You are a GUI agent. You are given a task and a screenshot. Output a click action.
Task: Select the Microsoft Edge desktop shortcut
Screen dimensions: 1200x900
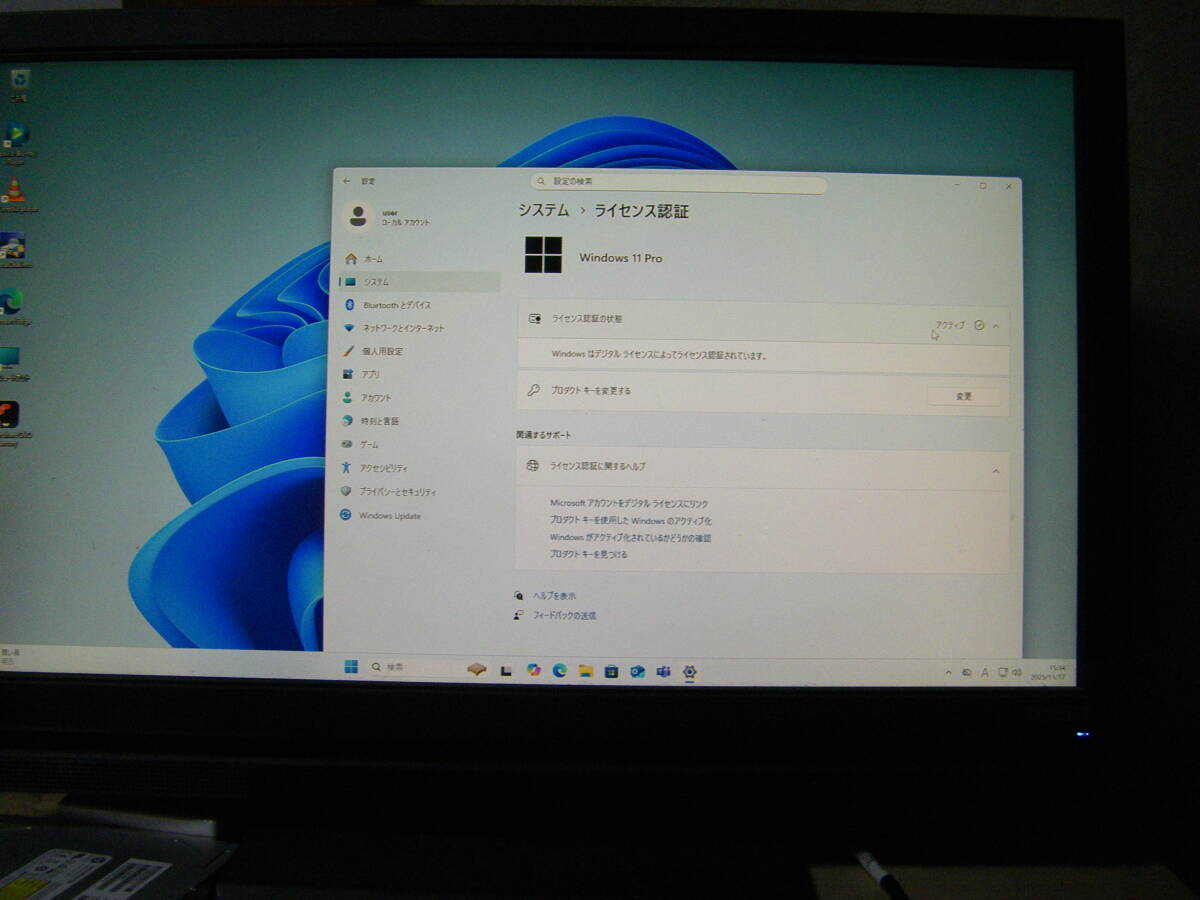(x=14, y=307)
